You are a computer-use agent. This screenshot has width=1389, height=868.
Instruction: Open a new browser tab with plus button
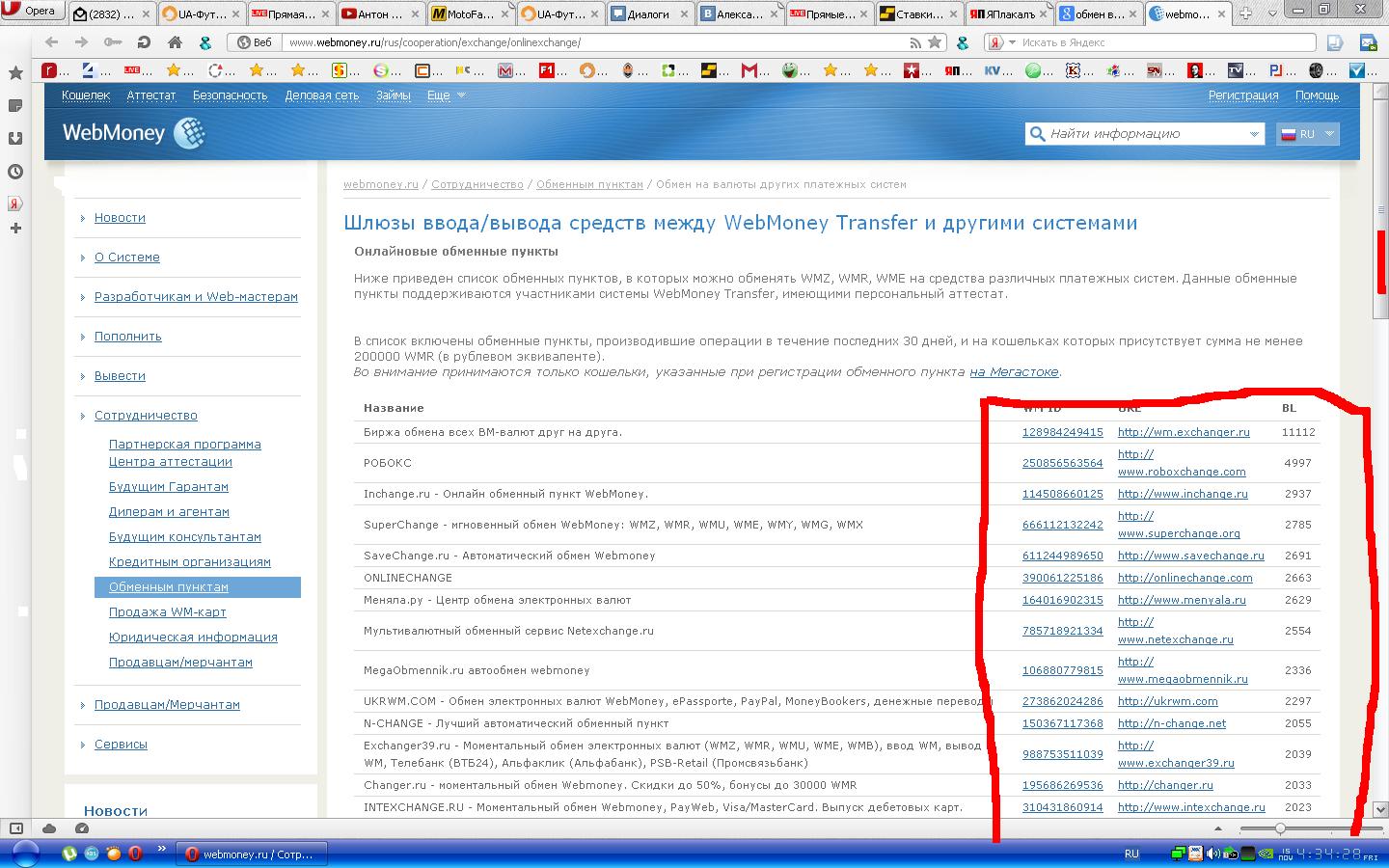tap(1245, 14)
